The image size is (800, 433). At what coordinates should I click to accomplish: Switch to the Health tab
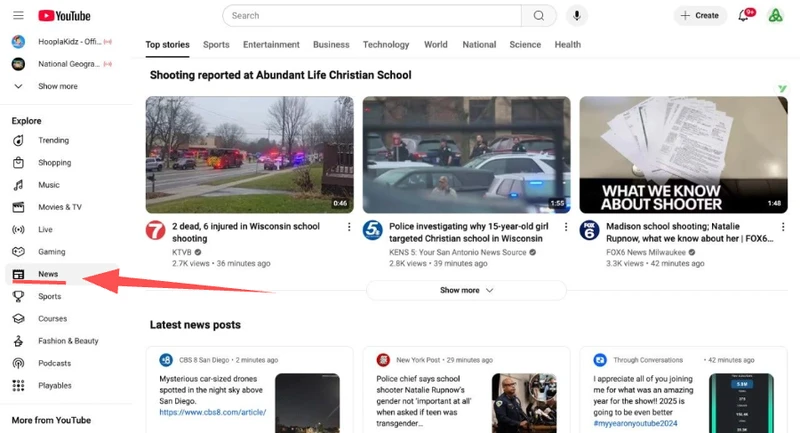coord(568,45)
